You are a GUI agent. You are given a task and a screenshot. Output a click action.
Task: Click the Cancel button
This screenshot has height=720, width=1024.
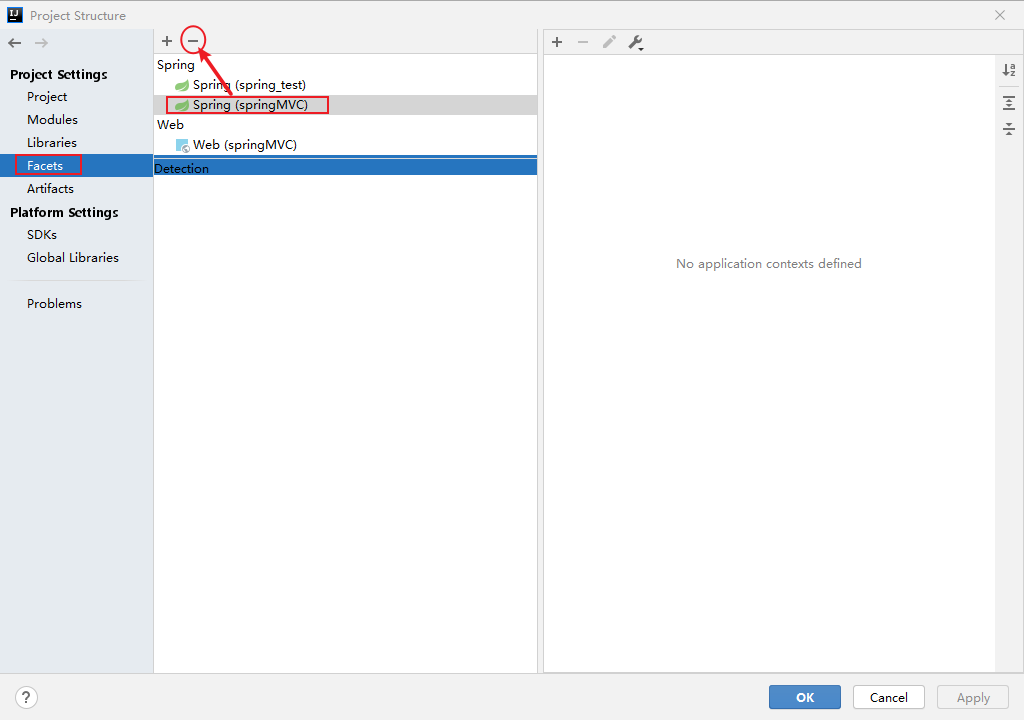[889, 697]
